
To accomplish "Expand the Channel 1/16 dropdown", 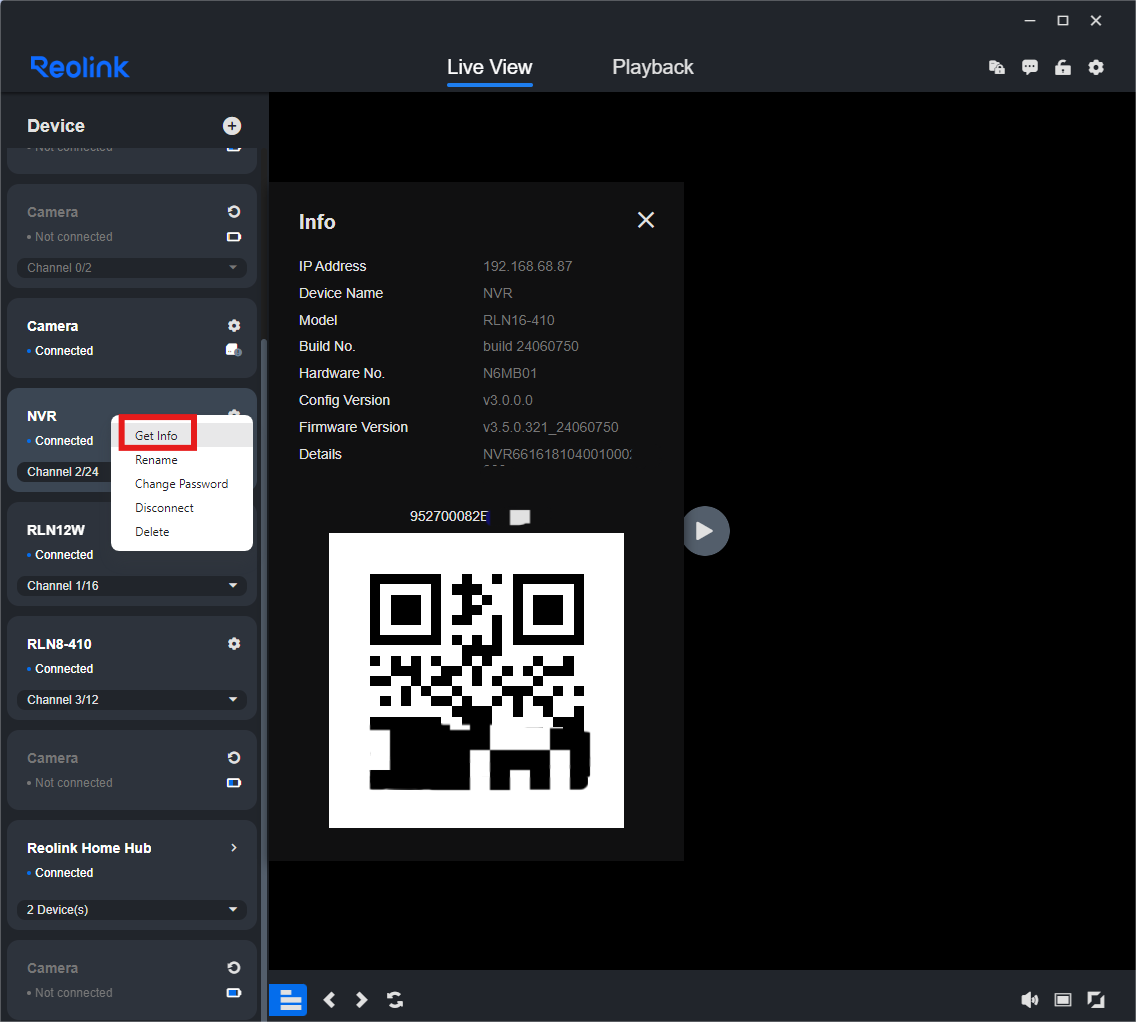I will 132,586.
